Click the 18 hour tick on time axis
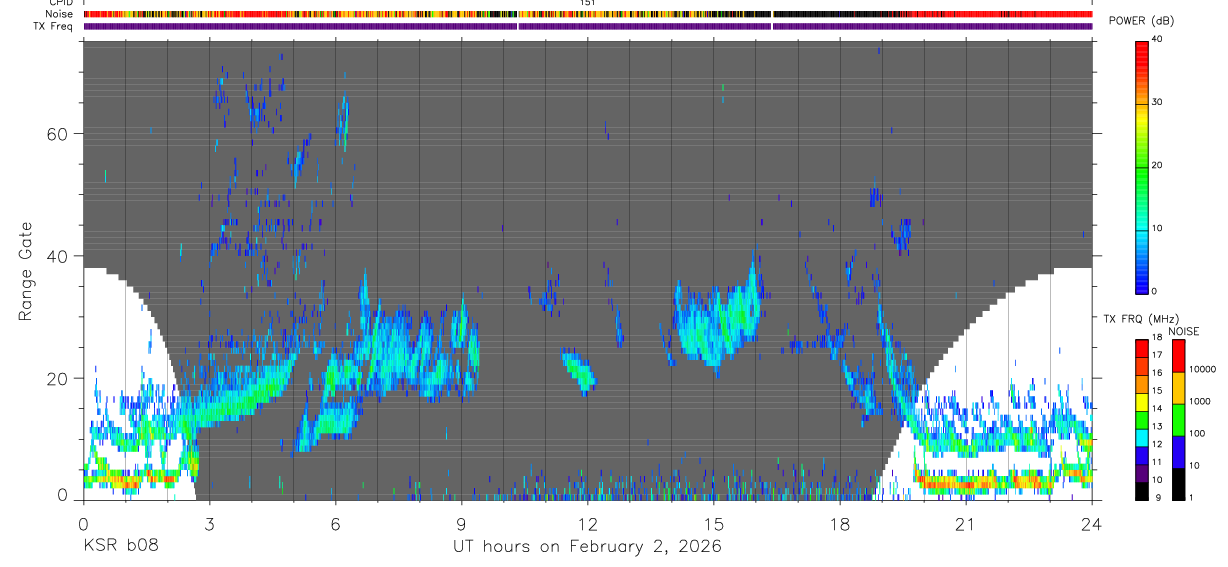The height and width of the screenshot is (567, 1228). [840, 523]
